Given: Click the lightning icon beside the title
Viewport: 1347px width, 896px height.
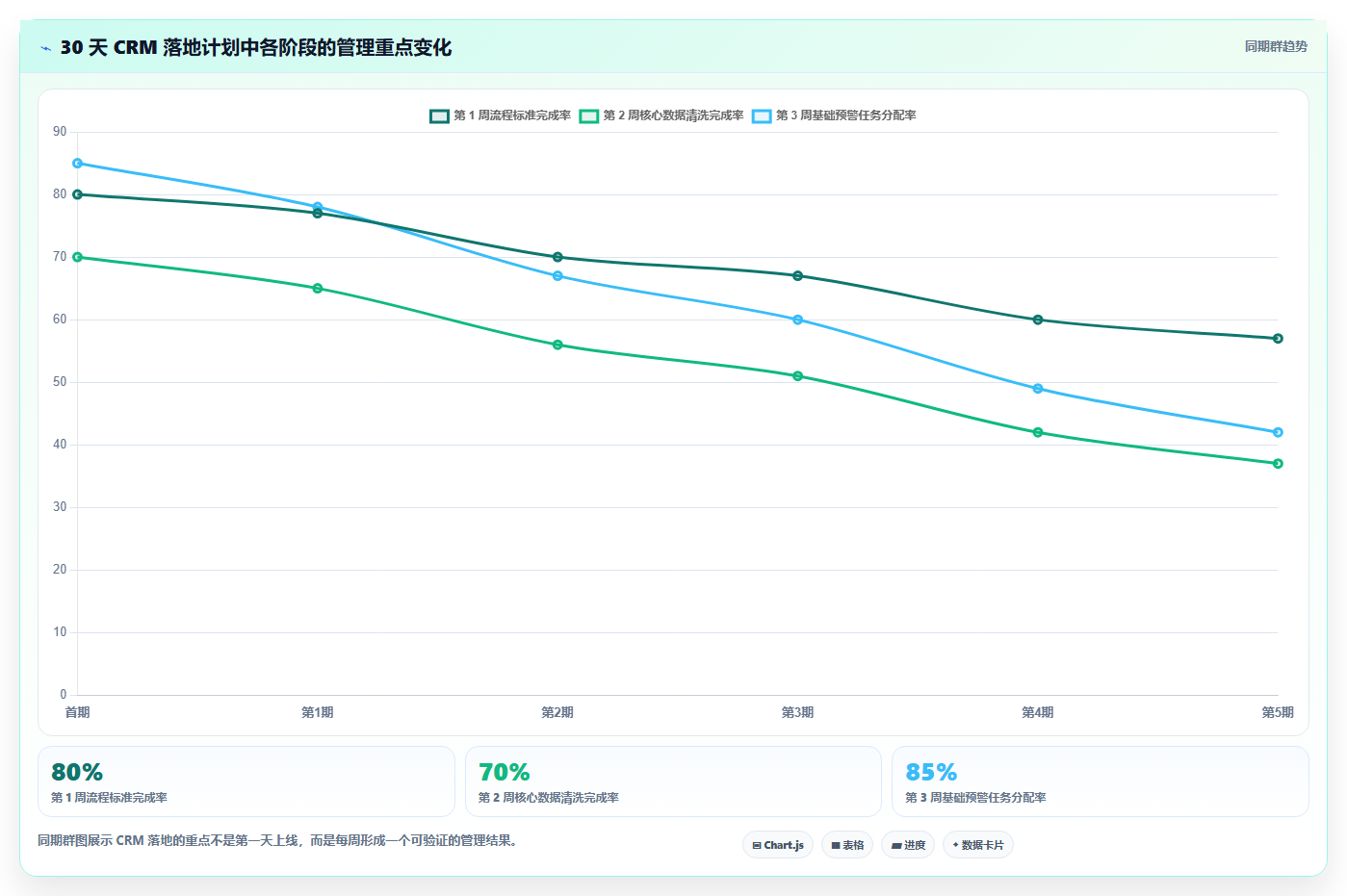Looking at the screenshot, I should [45, 48].
